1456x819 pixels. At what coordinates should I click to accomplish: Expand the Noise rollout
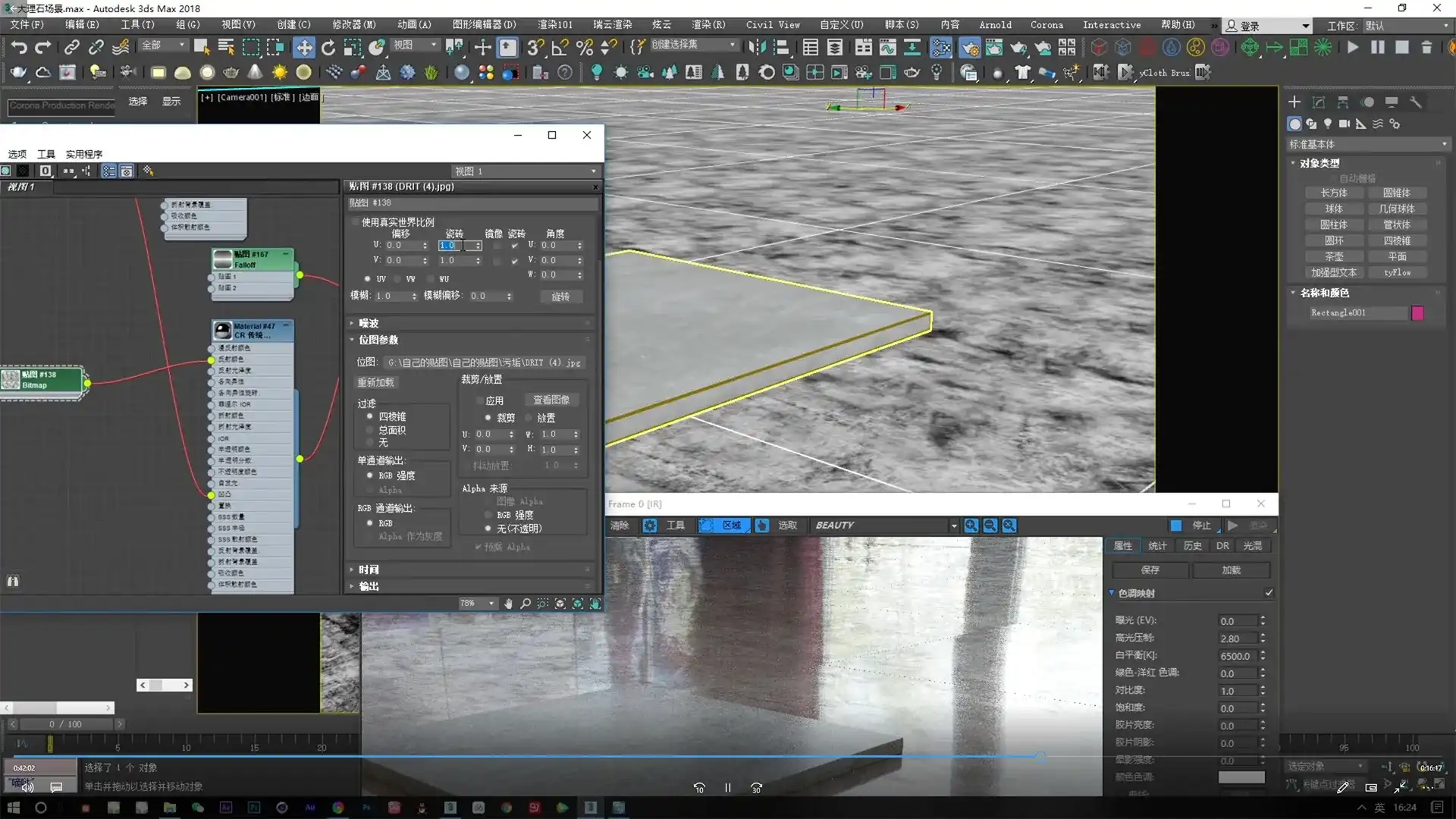pos(369,323)
